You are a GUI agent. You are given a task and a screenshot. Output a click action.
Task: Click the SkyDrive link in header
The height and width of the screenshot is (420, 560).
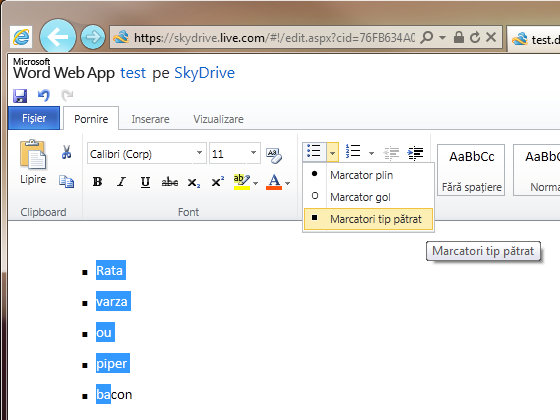tap(204, 73)
